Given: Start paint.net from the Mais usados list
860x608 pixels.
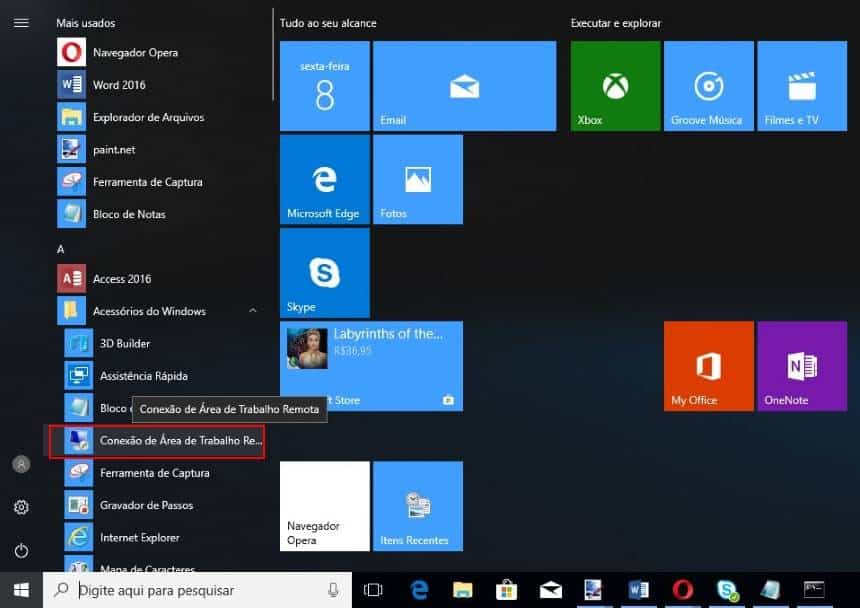Looking at the screenshot, I should tap(156, 150).
